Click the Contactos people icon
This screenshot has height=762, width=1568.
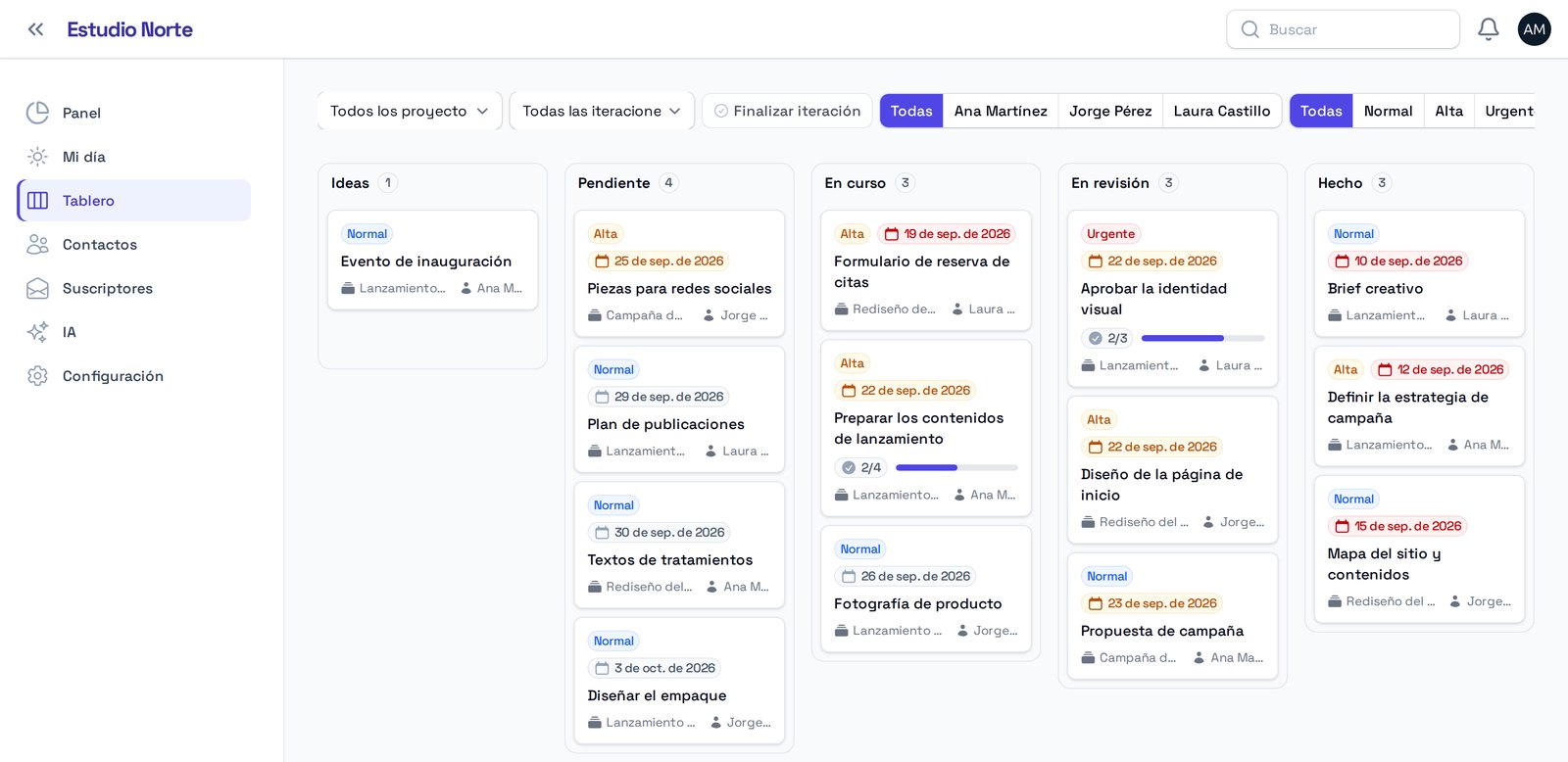pyautogui.click(x=37, y=245)
